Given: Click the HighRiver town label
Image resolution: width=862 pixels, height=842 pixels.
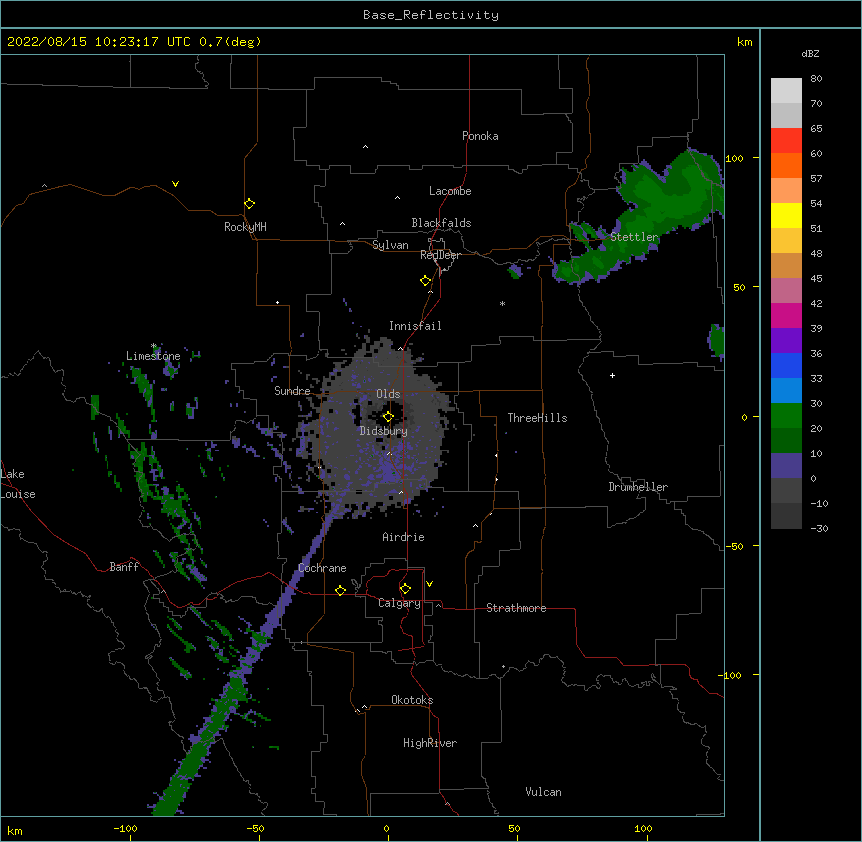Looking at the screenshot, I should tap(430, 743).
